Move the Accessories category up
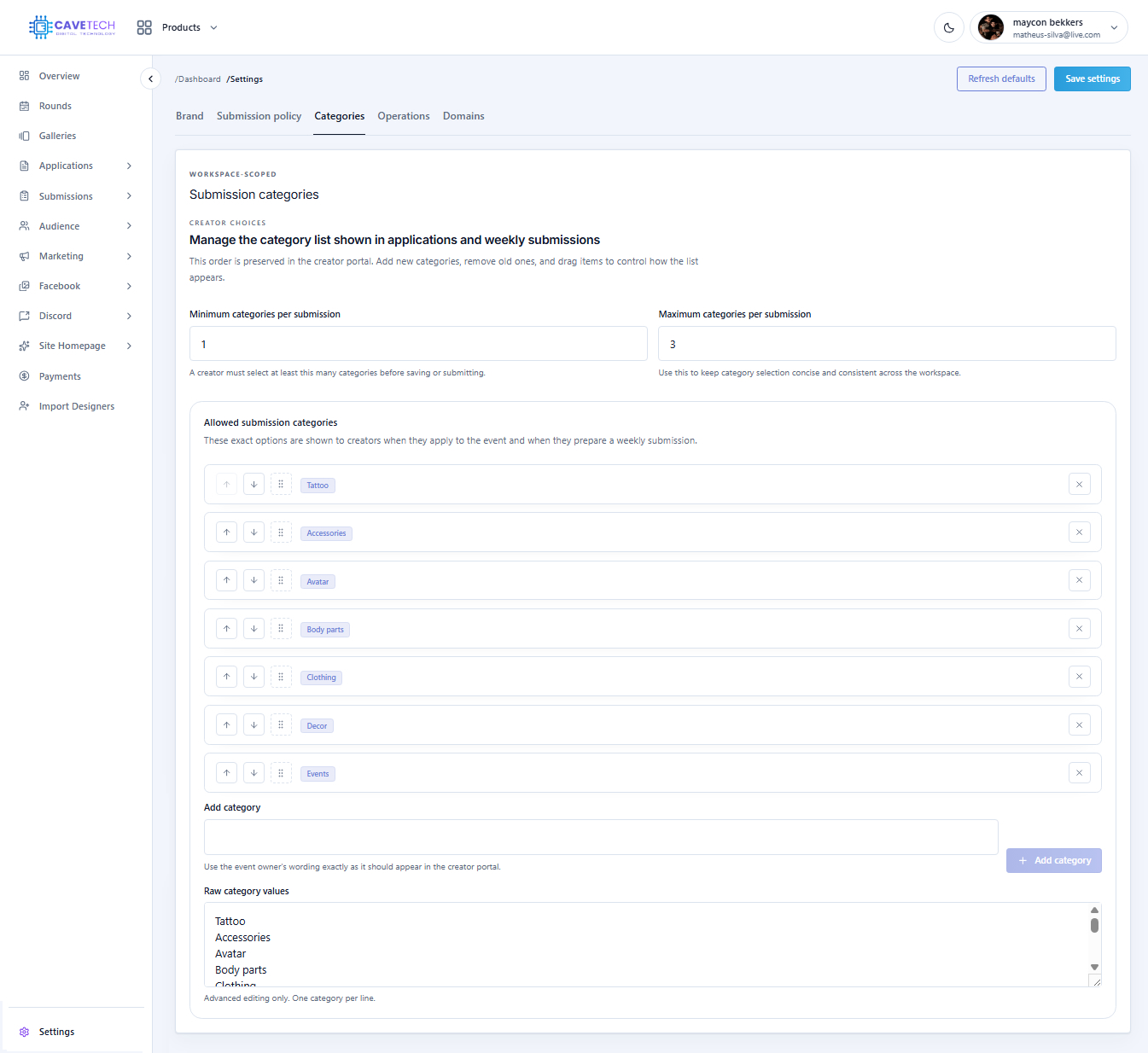1148x1053 pixels. [226, 532]
